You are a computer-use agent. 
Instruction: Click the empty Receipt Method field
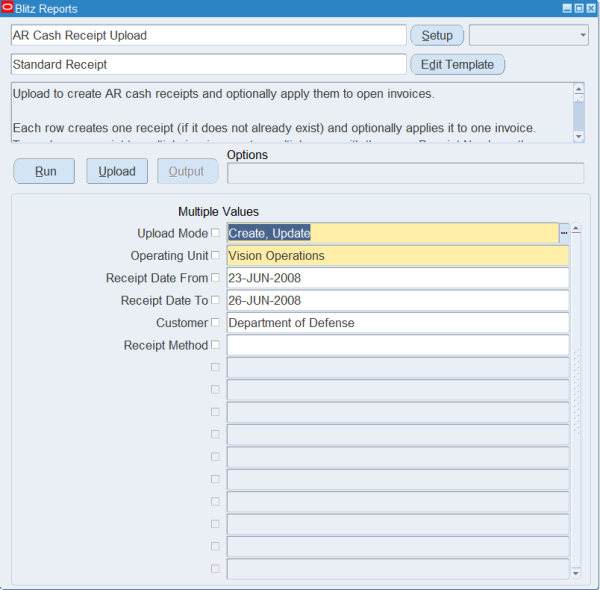pos(398,345)
